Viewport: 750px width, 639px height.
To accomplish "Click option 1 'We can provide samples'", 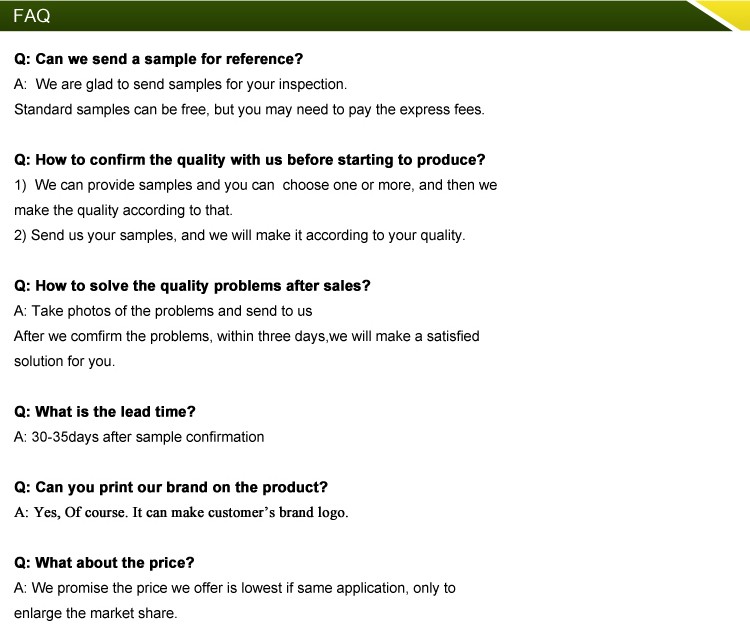I will pos(255,185).
